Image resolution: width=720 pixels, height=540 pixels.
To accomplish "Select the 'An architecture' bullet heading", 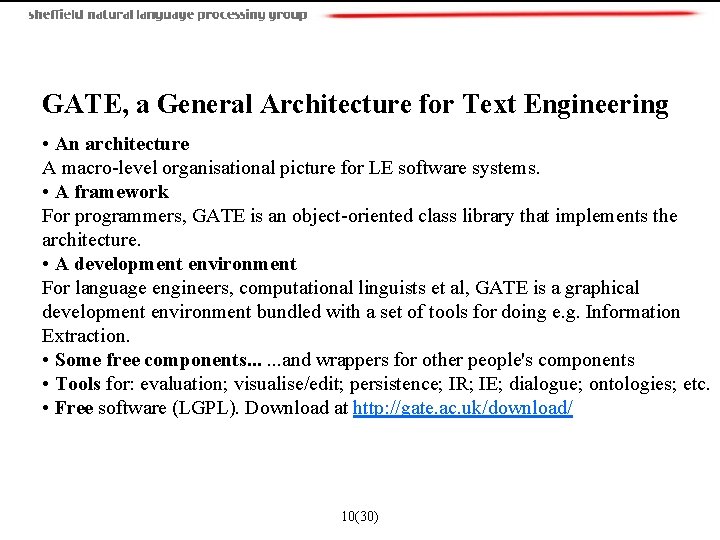I will (x=122, y=144).
